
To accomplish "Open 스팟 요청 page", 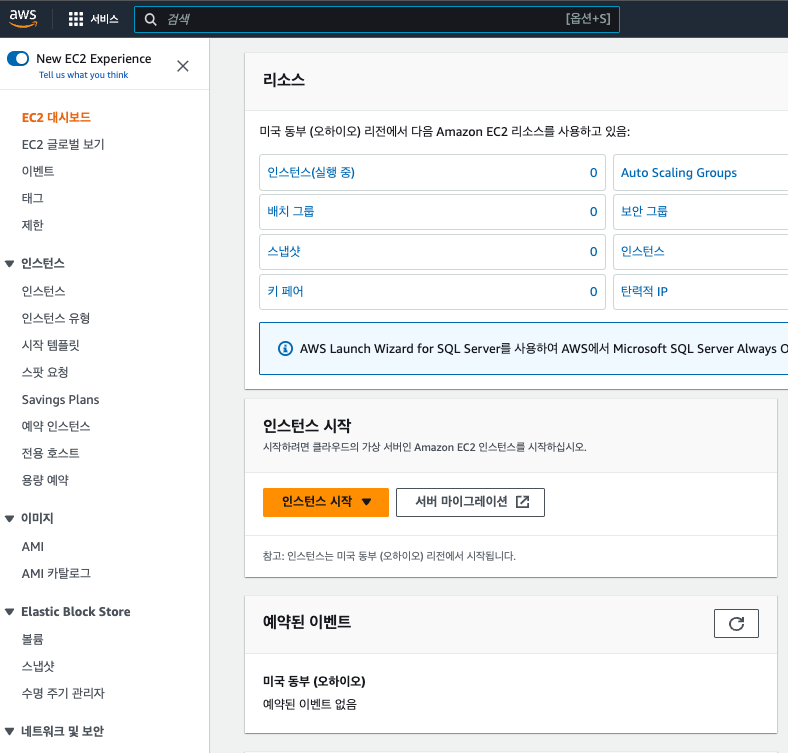I will (45, 372).
